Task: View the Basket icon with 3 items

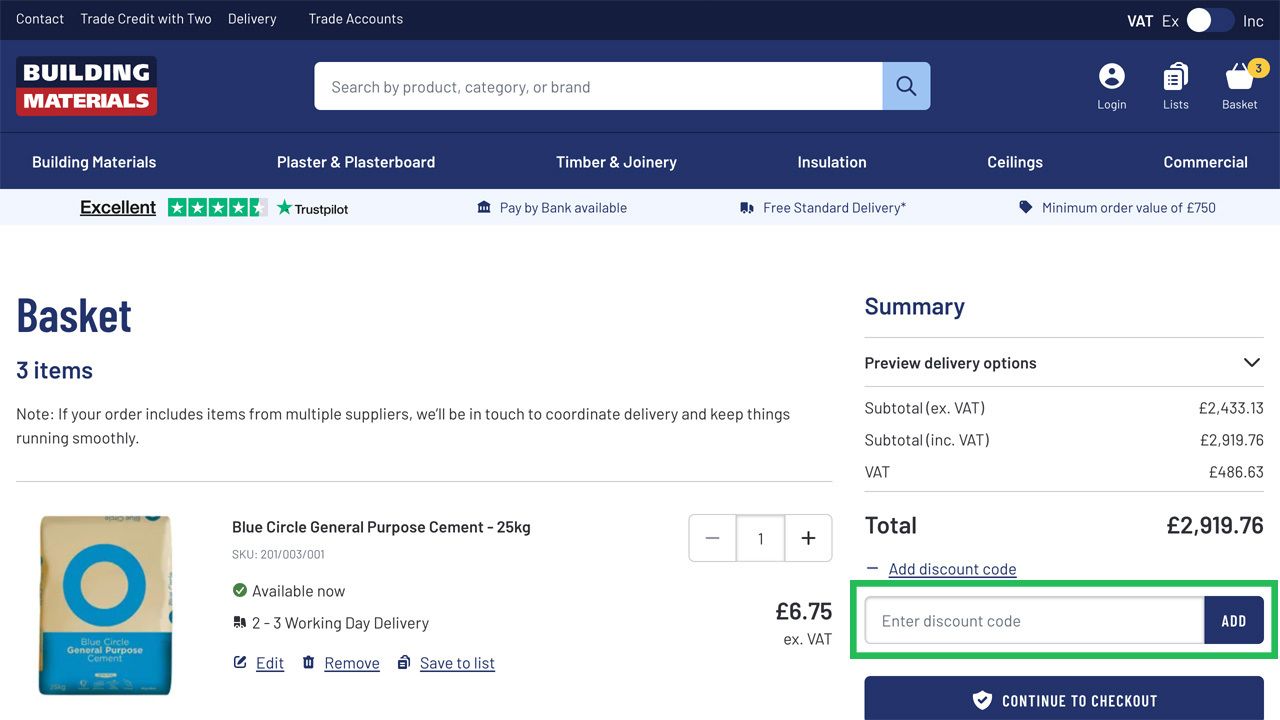Action: click(x=1239, y=78)
